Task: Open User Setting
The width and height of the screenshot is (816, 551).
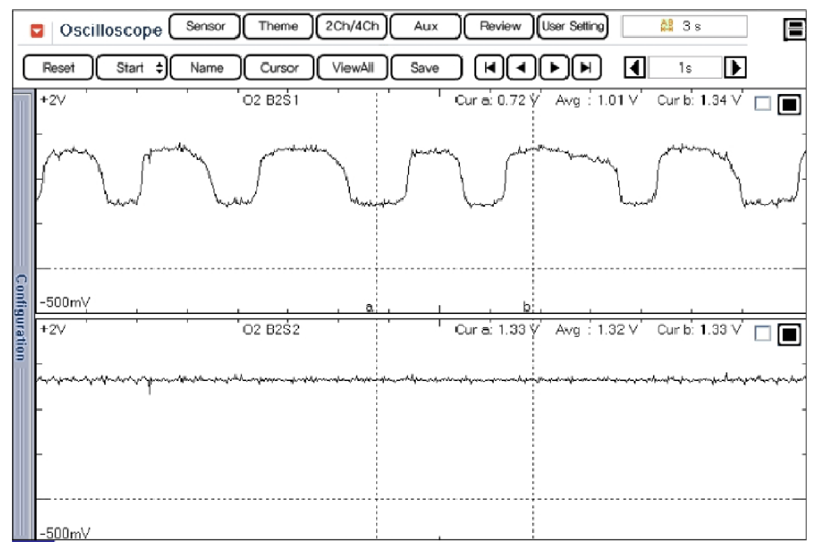Action: pyautogui.click(x=572, y=27)
